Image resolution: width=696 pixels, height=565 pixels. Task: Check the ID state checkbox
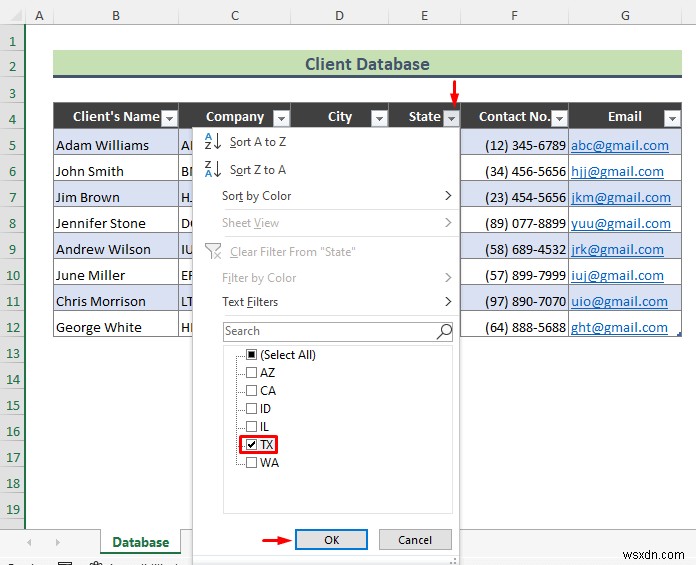pos(251,408)
